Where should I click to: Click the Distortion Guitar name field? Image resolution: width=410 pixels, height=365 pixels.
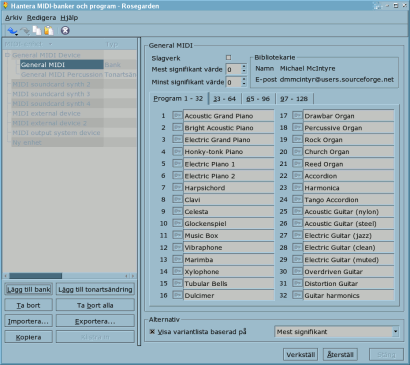[349, 283]
